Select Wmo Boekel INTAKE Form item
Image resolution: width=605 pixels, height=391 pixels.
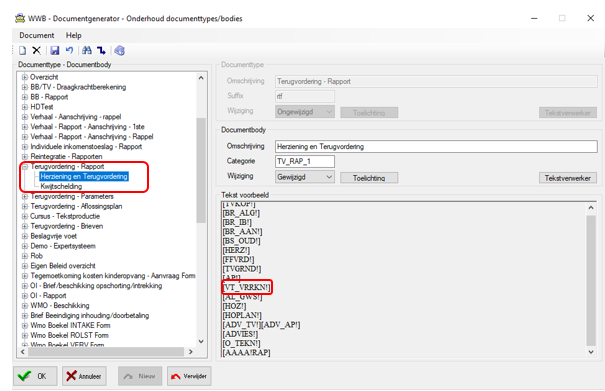(x=70, y=325)
